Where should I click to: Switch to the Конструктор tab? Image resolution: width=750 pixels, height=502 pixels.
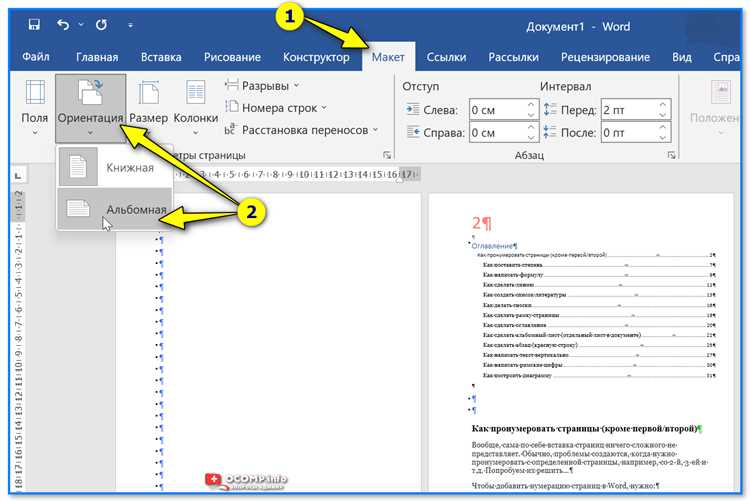click(316, 57)
